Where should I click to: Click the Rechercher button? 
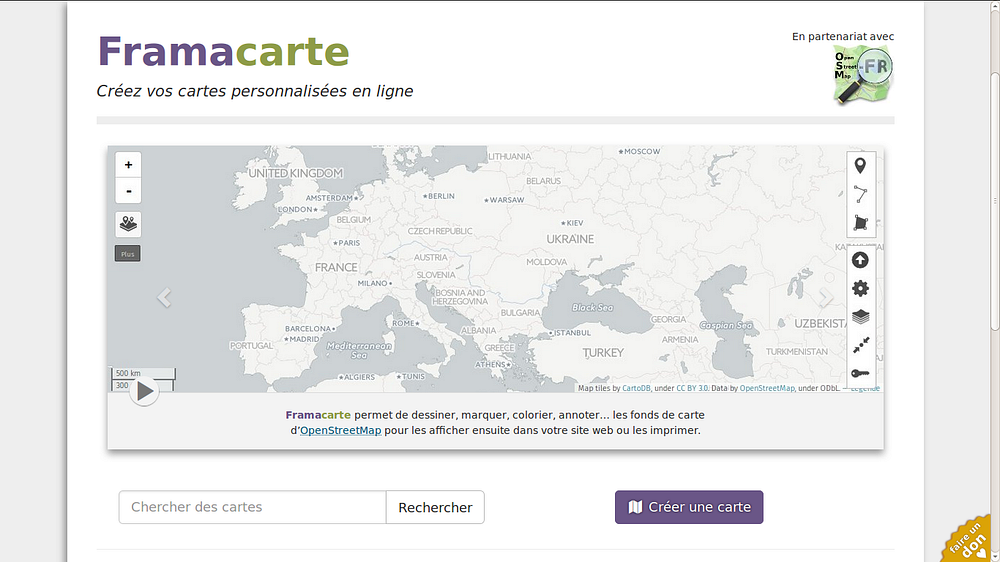435,507
